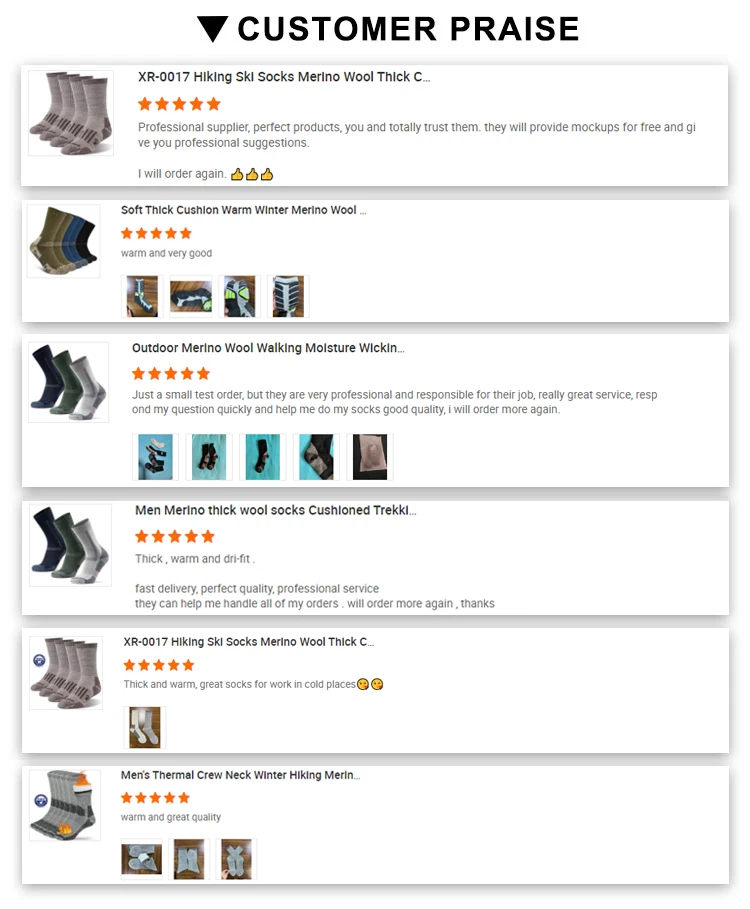The image size is (750, 909).
Task: Click the black triangle beside Customer Praise
Action: point(213,29)
